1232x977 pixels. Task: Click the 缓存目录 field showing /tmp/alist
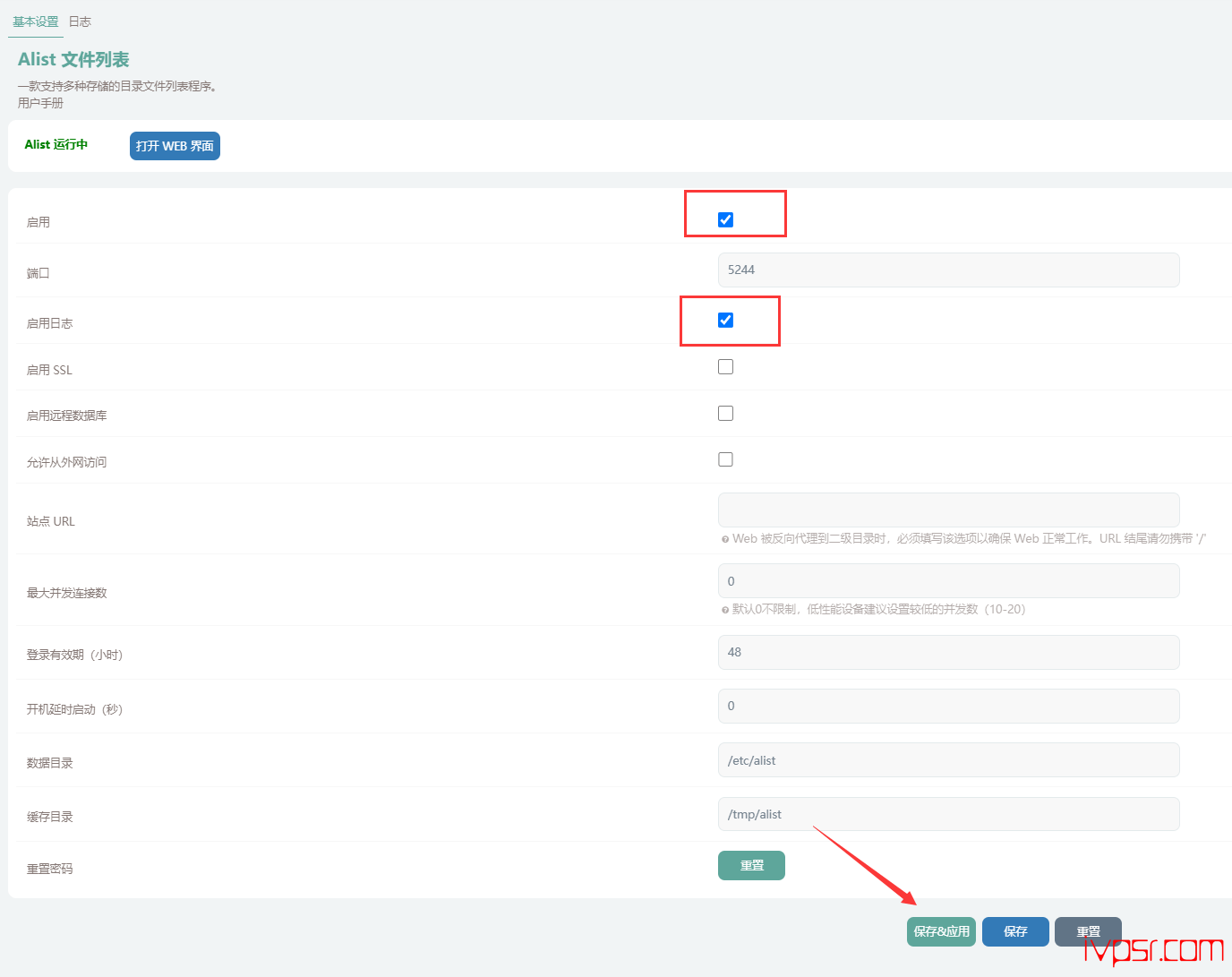948,814
